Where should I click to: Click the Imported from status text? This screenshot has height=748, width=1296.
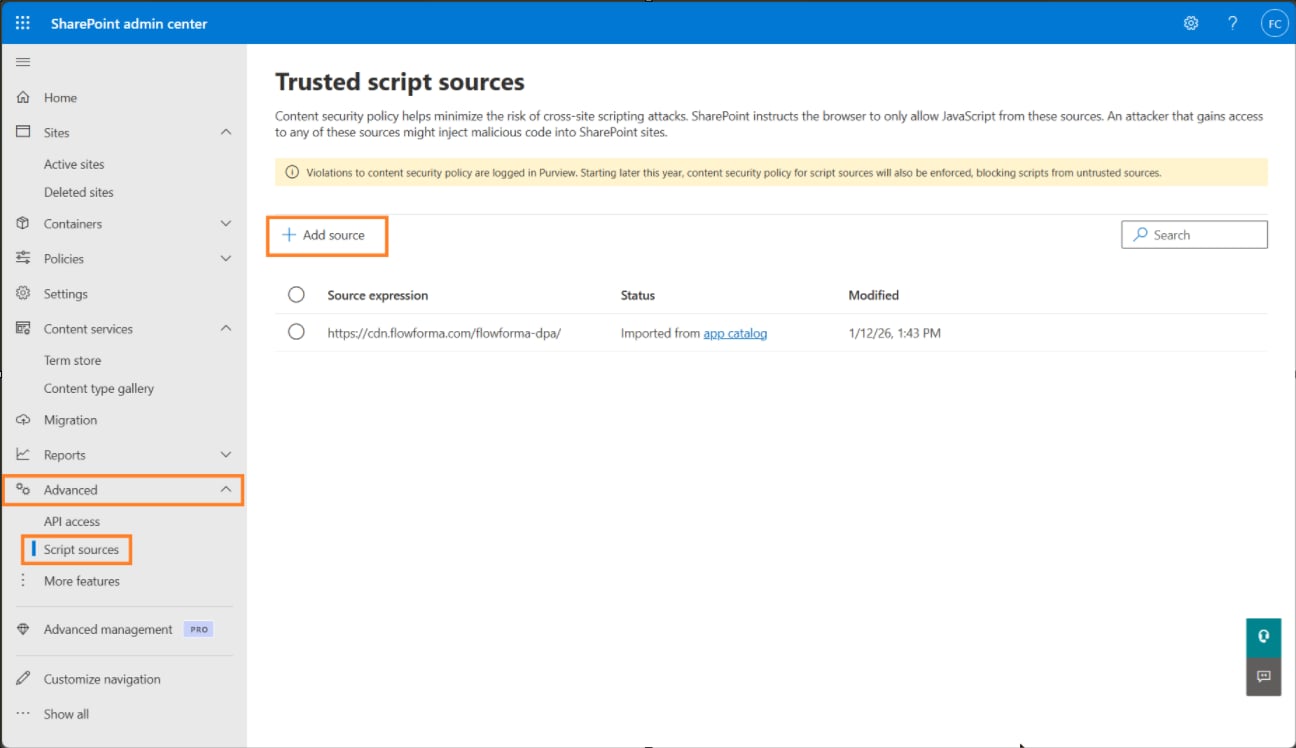660,333
